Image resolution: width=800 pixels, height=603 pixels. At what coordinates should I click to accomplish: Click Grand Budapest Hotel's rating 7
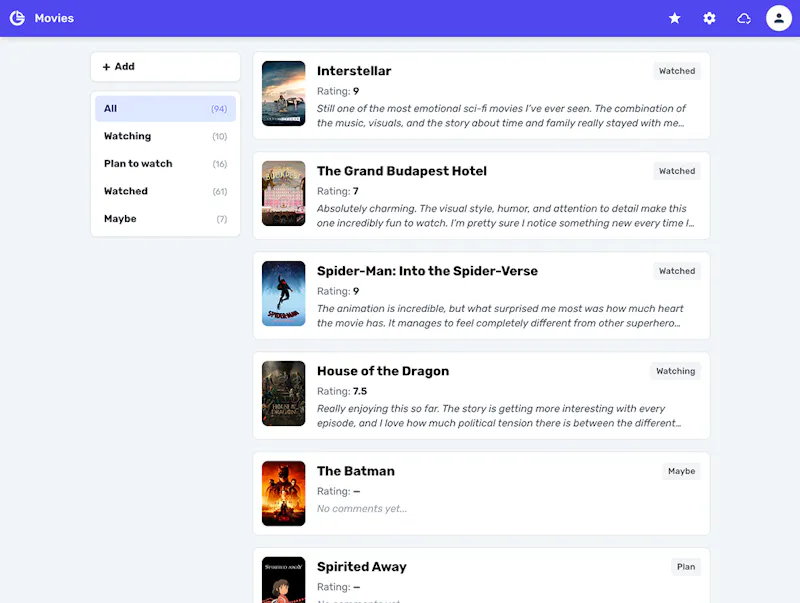(x=356, y=191)
